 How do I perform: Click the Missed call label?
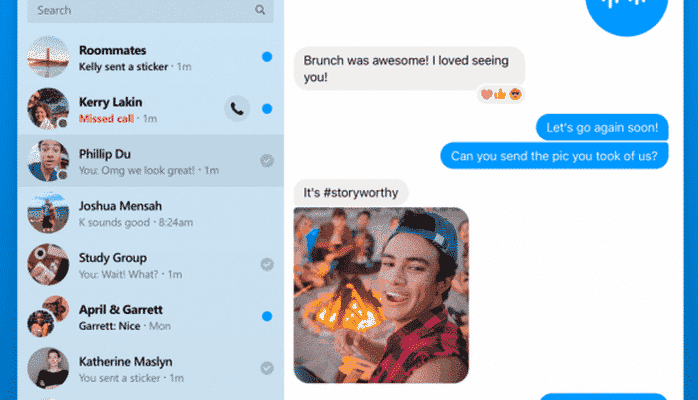(106, 119)
